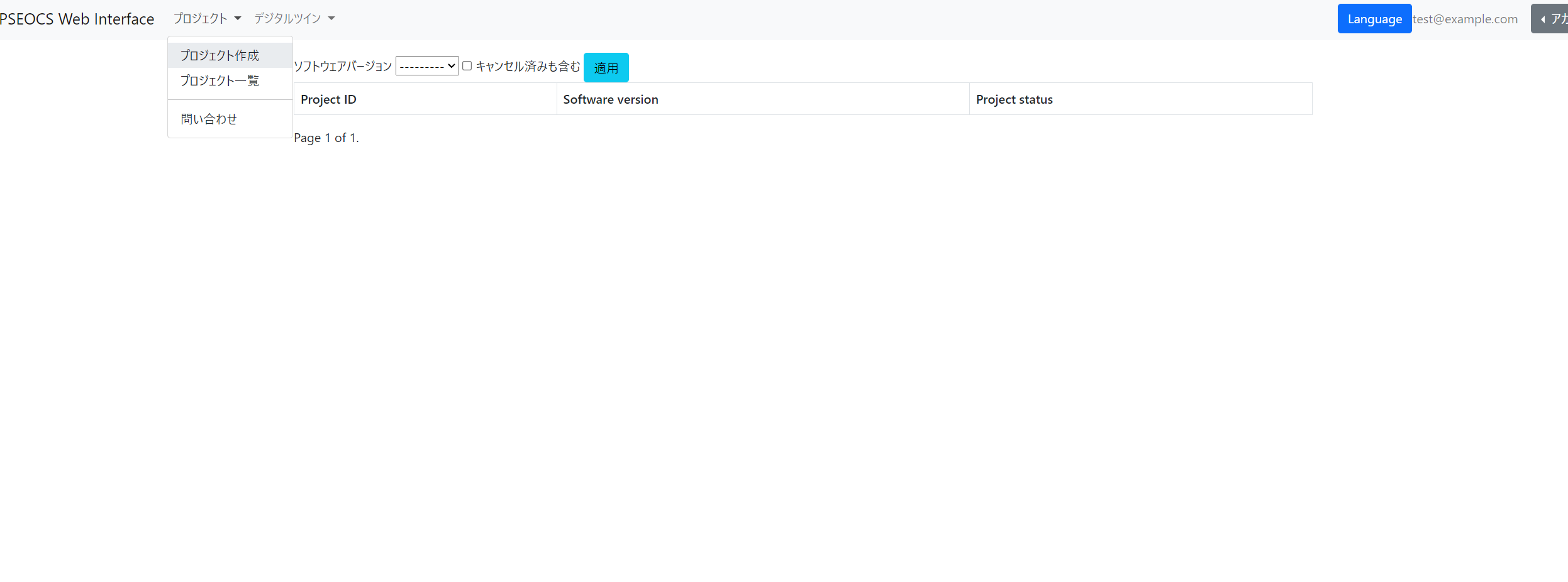
Task: Open the ソフトウェアバージョン select box
Action: [426, 66]
